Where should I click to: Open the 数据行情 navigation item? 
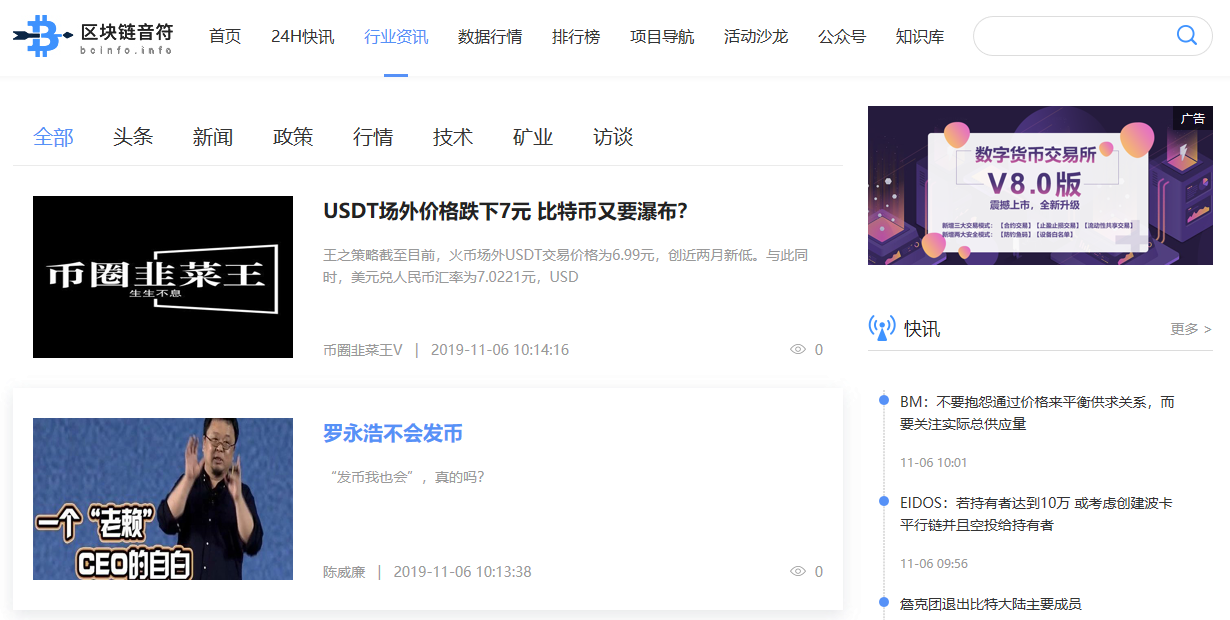point(490,37)
